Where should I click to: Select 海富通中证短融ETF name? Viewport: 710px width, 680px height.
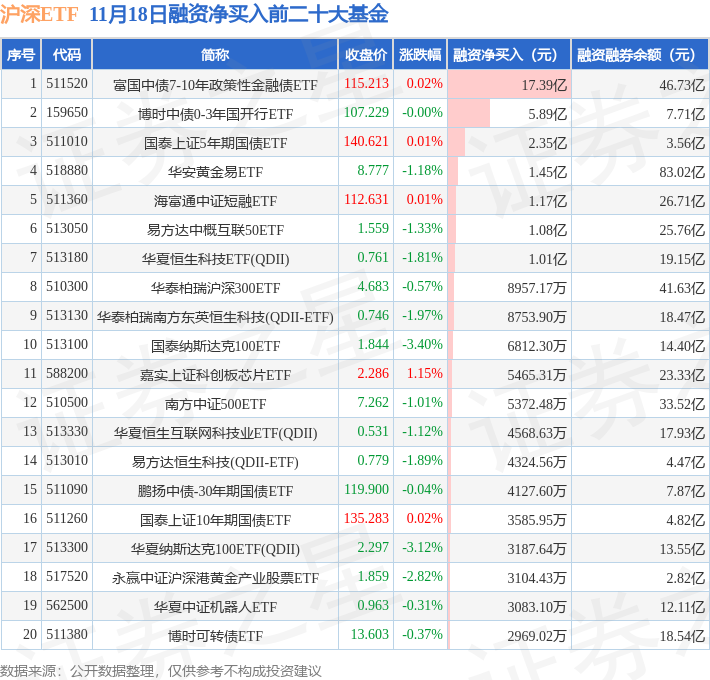click(x=215, y=201)
